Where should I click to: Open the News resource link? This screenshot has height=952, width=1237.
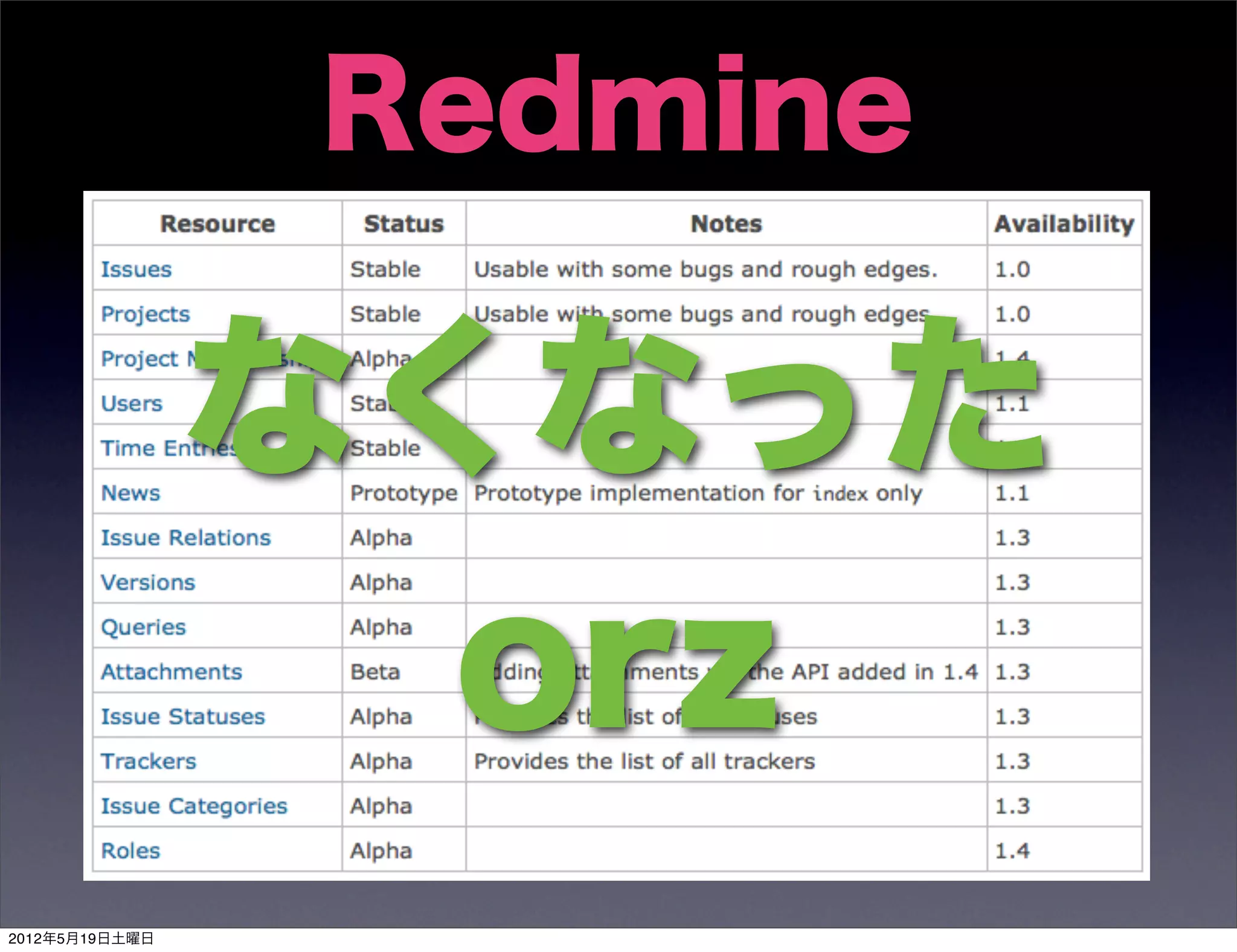130,493
